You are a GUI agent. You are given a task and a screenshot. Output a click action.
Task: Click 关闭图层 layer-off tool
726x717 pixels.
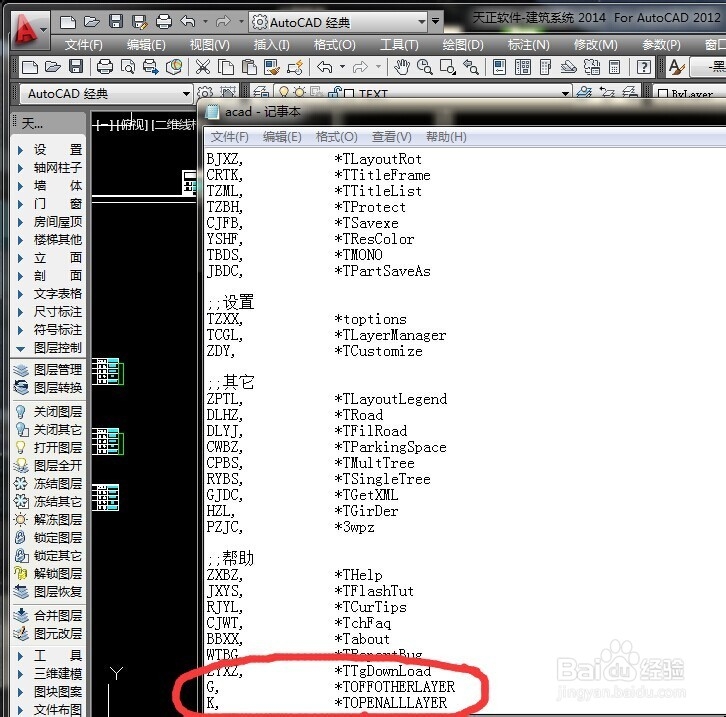click(48, 411)
